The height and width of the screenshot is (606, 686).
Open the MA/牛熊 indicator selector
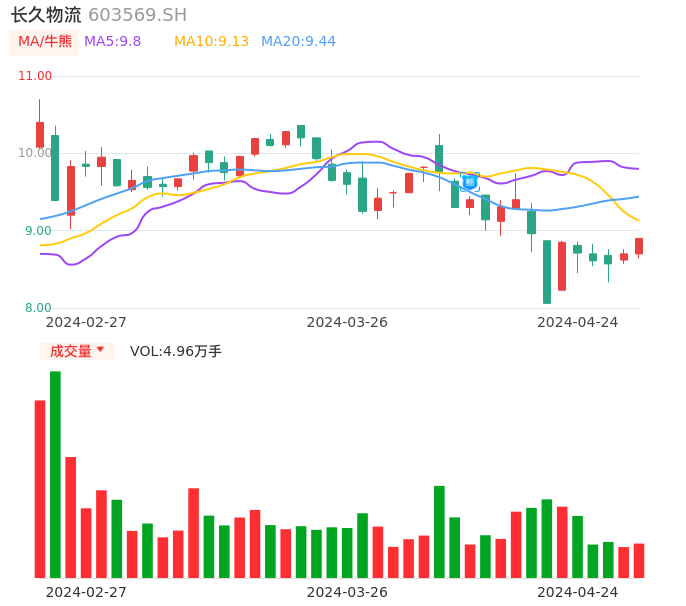(x=45, y=41)
